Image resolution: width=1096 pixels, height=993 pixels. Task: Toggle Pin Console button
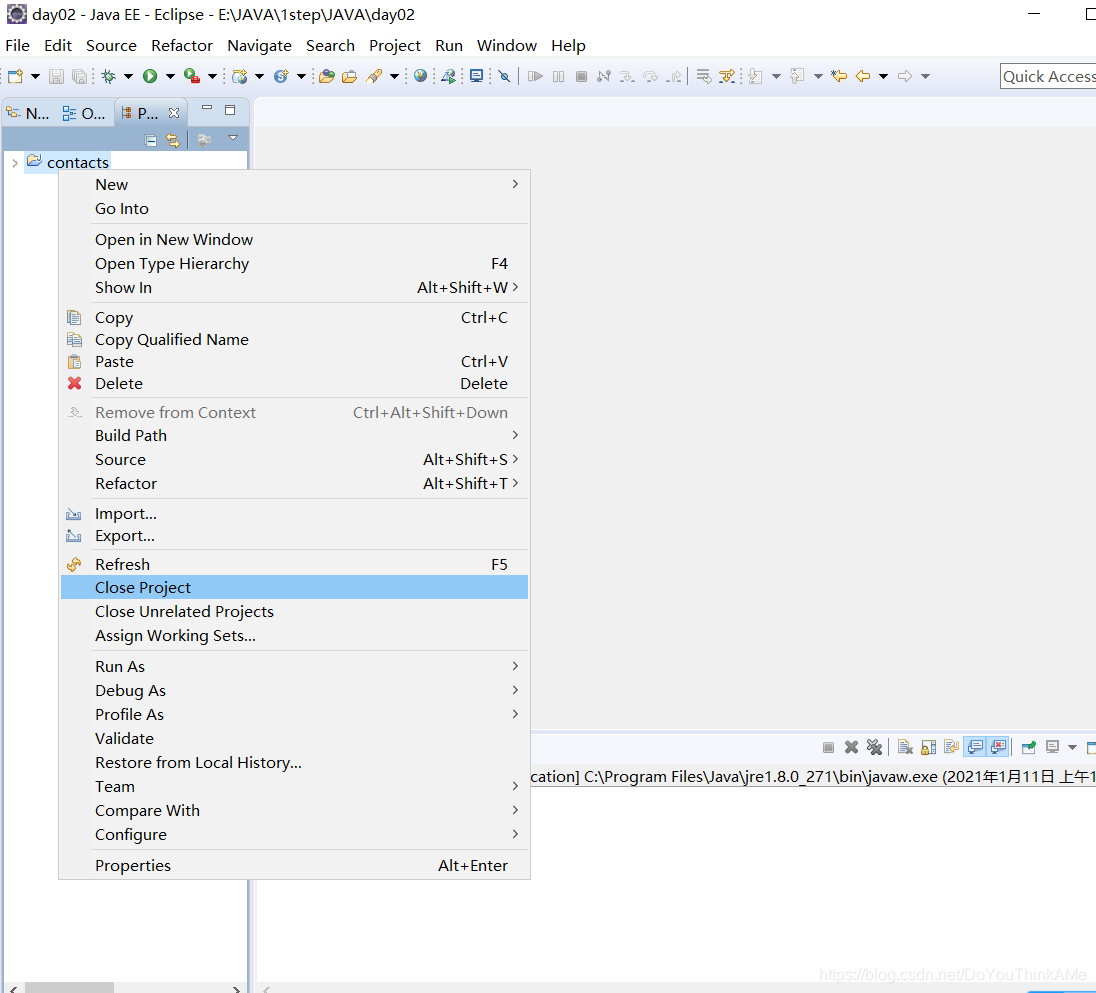1029,747
